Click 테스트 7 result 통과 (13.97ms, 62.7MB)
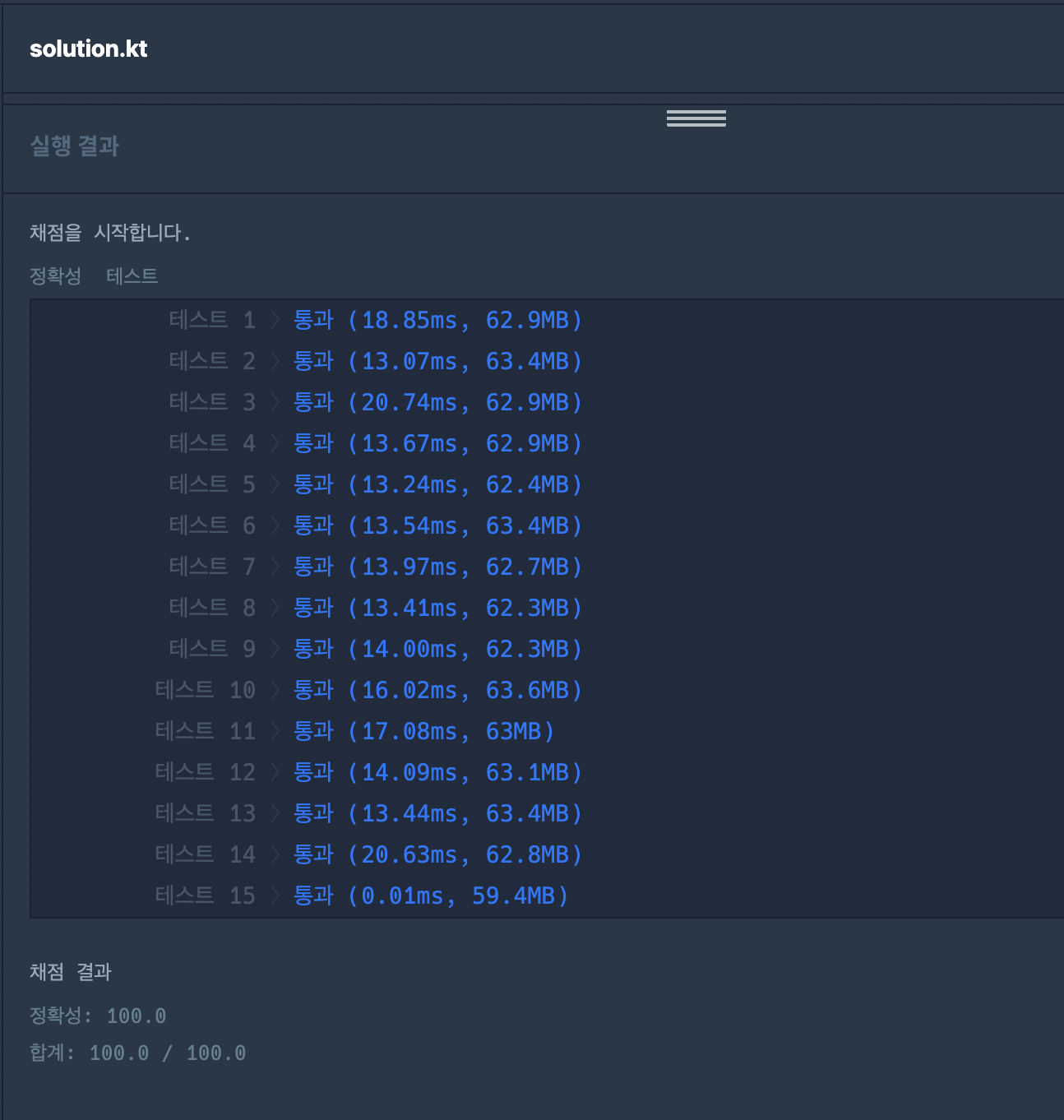This screenshot has height=1120, width=1064. pyautogui.click(x=438, y=567)
